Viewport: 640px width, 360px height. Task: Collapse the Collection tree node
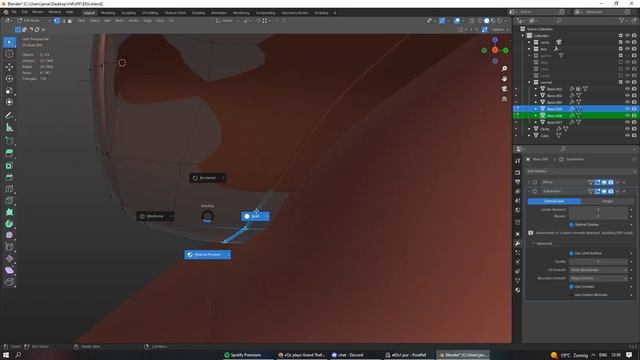[523, 36]
